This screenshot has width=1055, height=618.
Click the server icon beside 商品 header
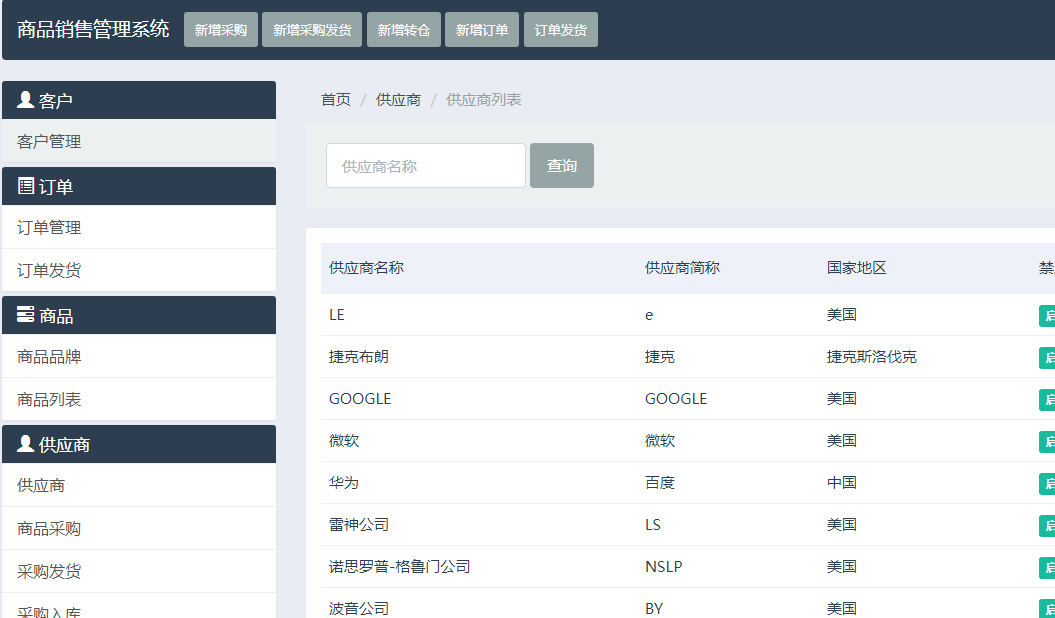26,315
